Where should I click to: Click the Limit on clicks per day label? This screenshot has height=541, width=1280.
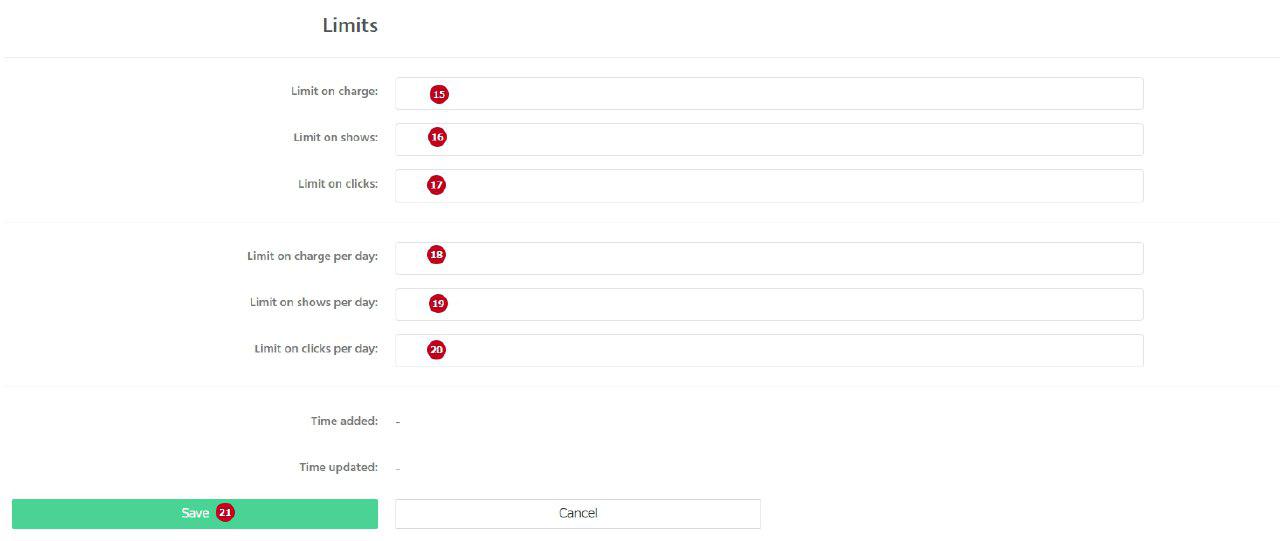pos(316,349)
